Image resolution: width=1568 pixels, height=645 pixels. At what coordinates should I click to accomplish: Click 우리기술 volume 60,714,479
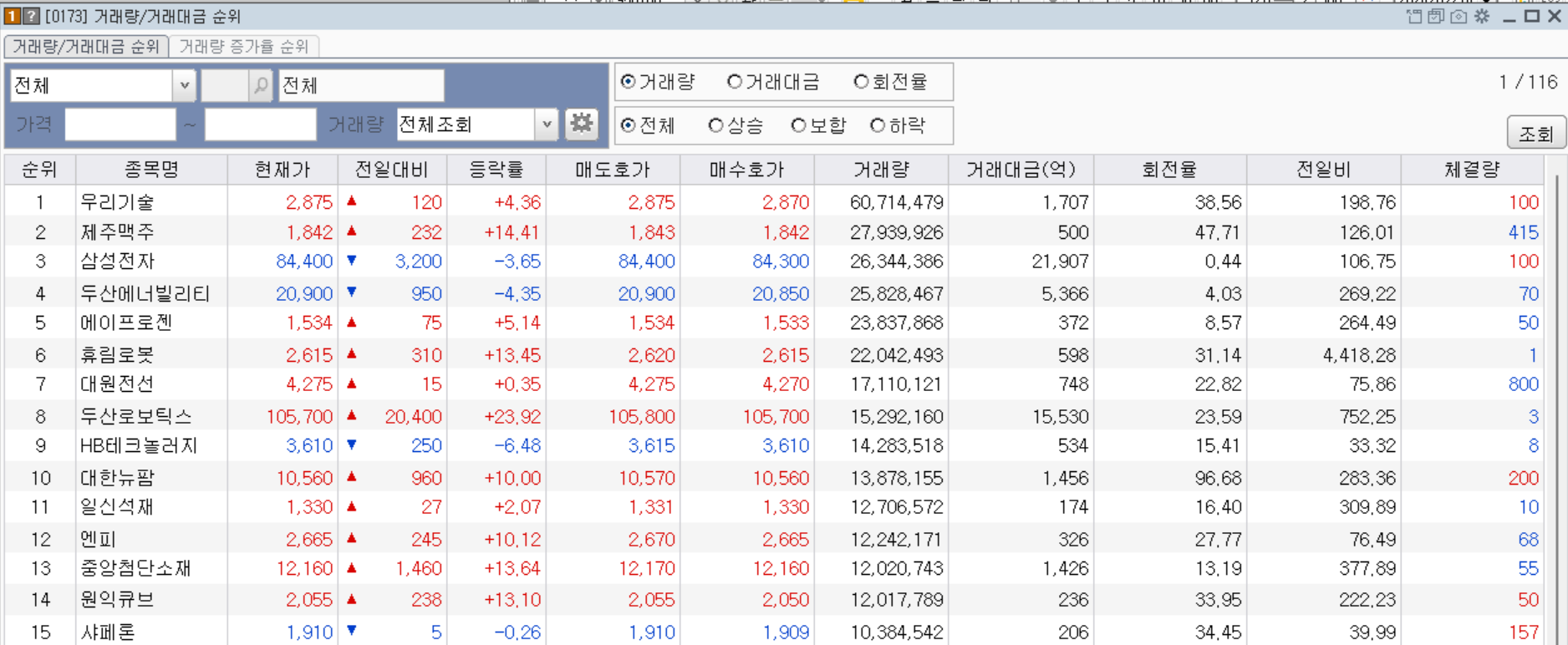897,202
